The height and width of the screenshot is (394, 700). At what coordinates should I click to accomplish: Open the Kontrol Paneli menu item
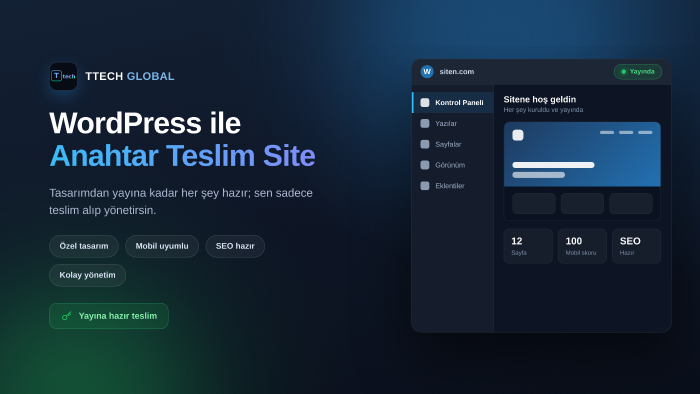click(453, 103)
